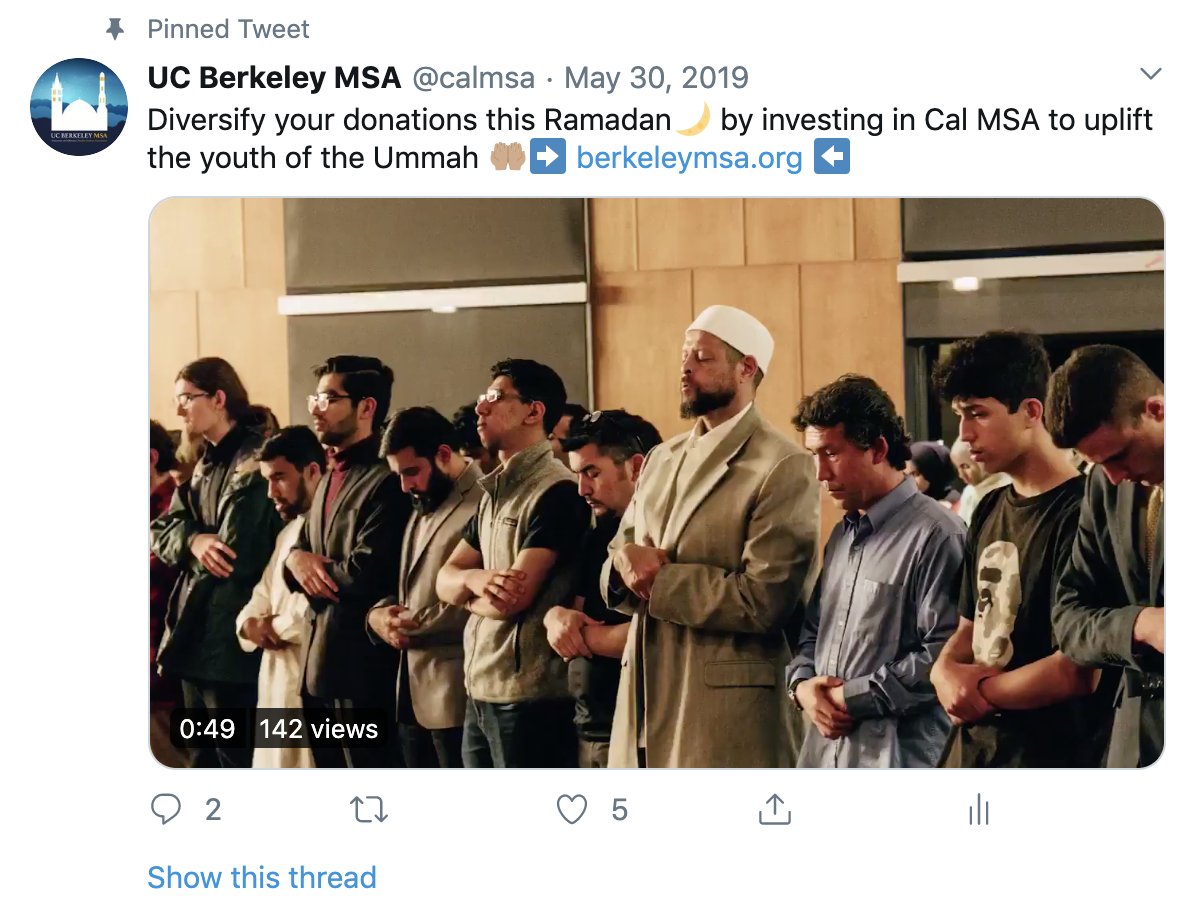Open the UC Berkeley MSA display name

[274, 77]
